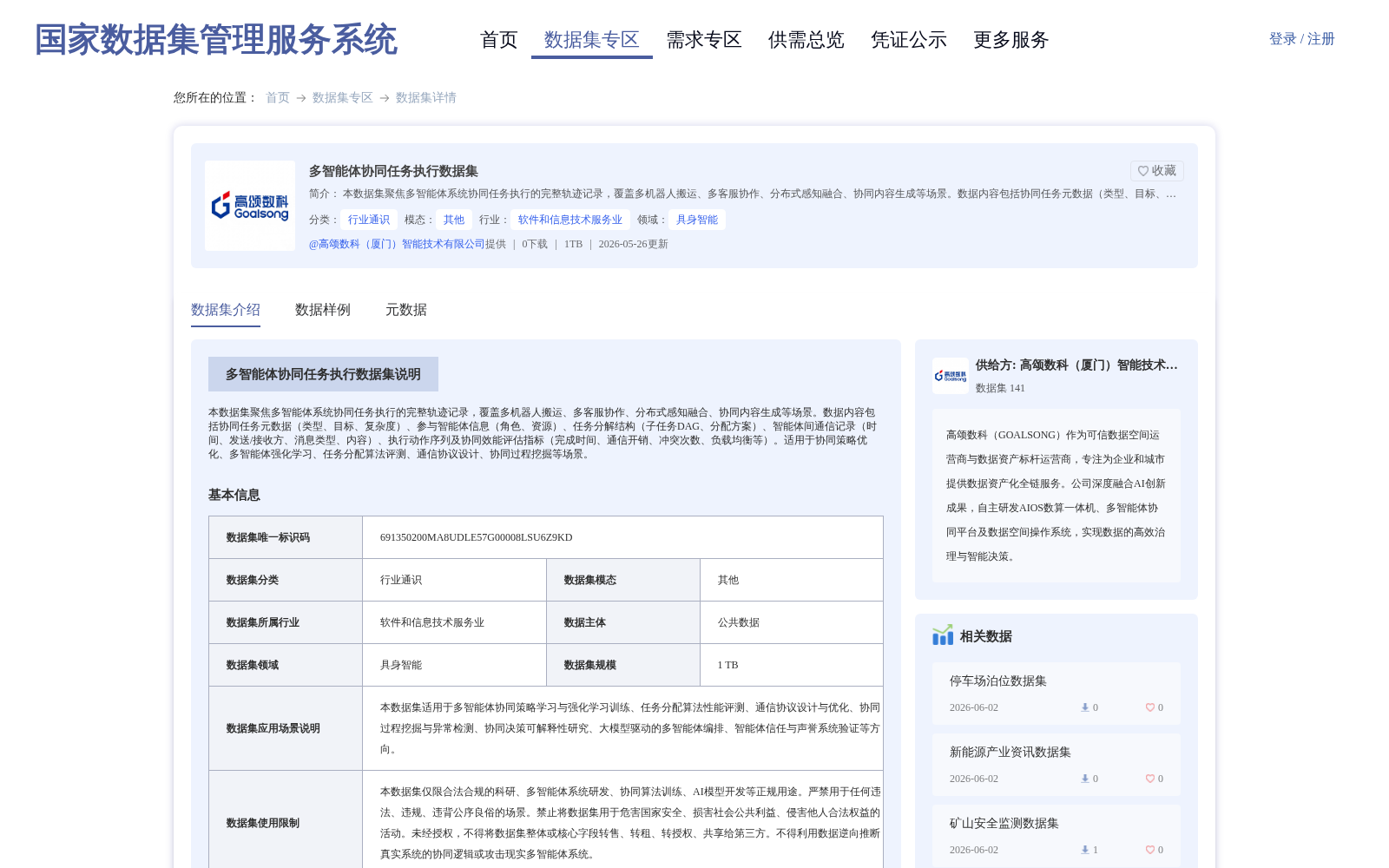Click download icon for 停车场泊位数据集
The height and width of the screenshot is (868, 1389).
tap(1084, 707)
